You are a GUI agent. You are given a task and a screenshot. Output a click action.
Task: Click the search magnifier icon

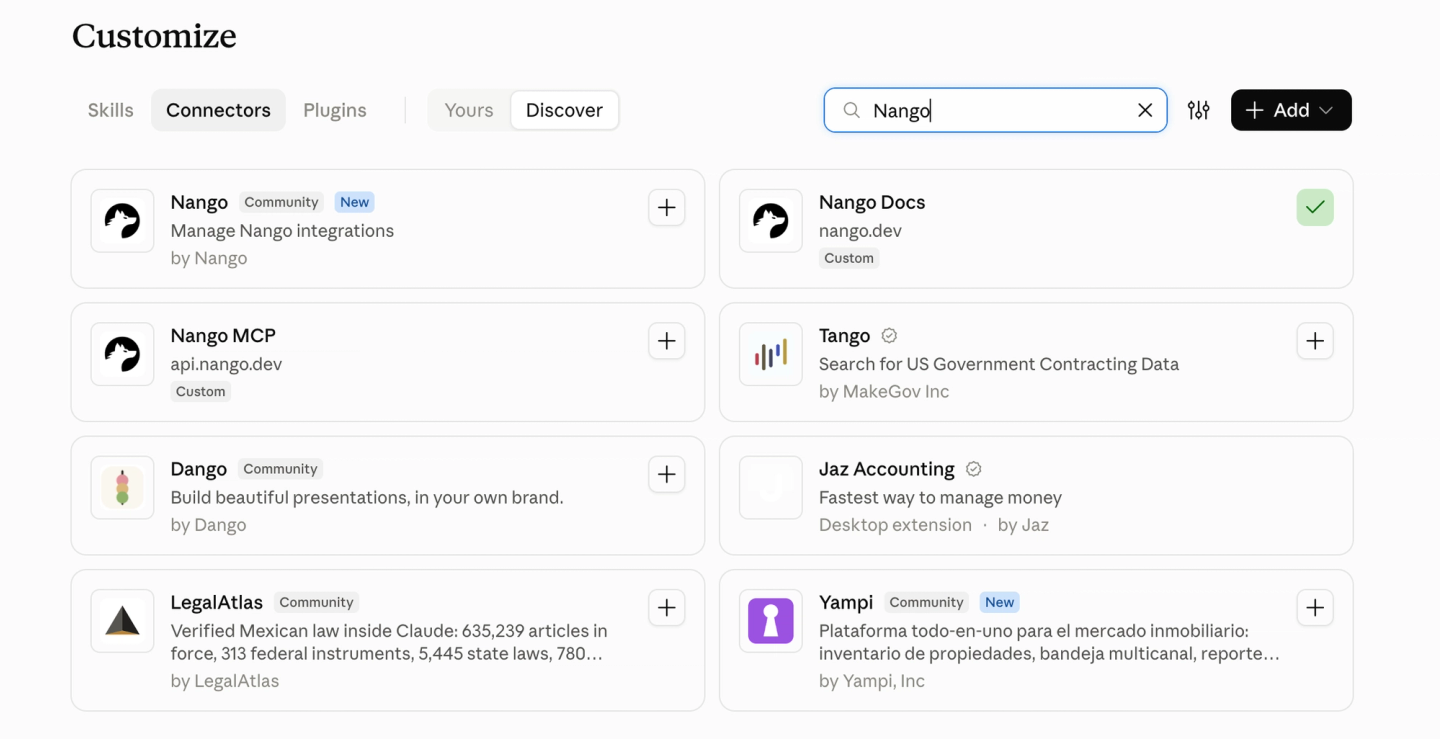pos(851,110)
